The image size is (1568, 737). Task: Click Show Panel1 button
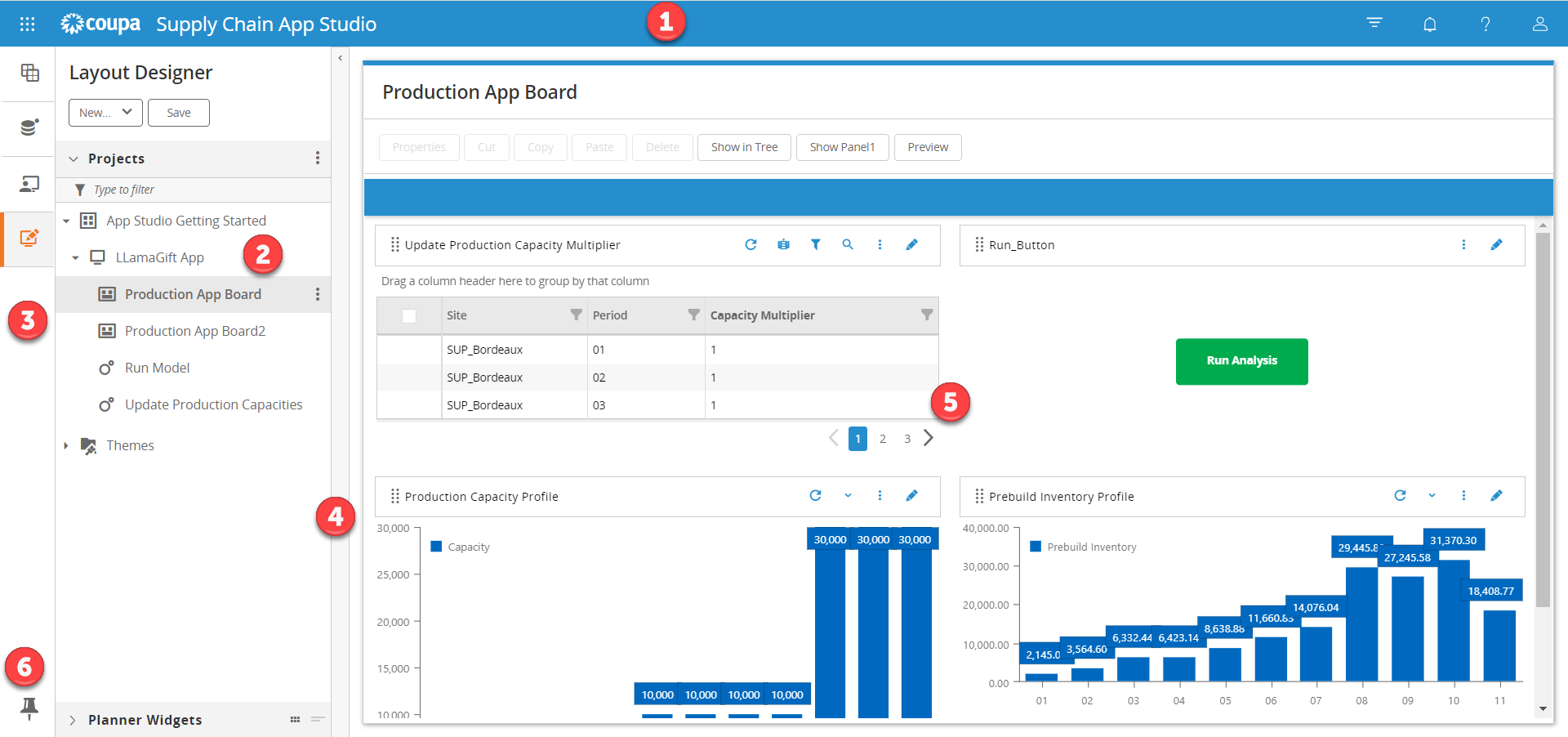point(842,147)
